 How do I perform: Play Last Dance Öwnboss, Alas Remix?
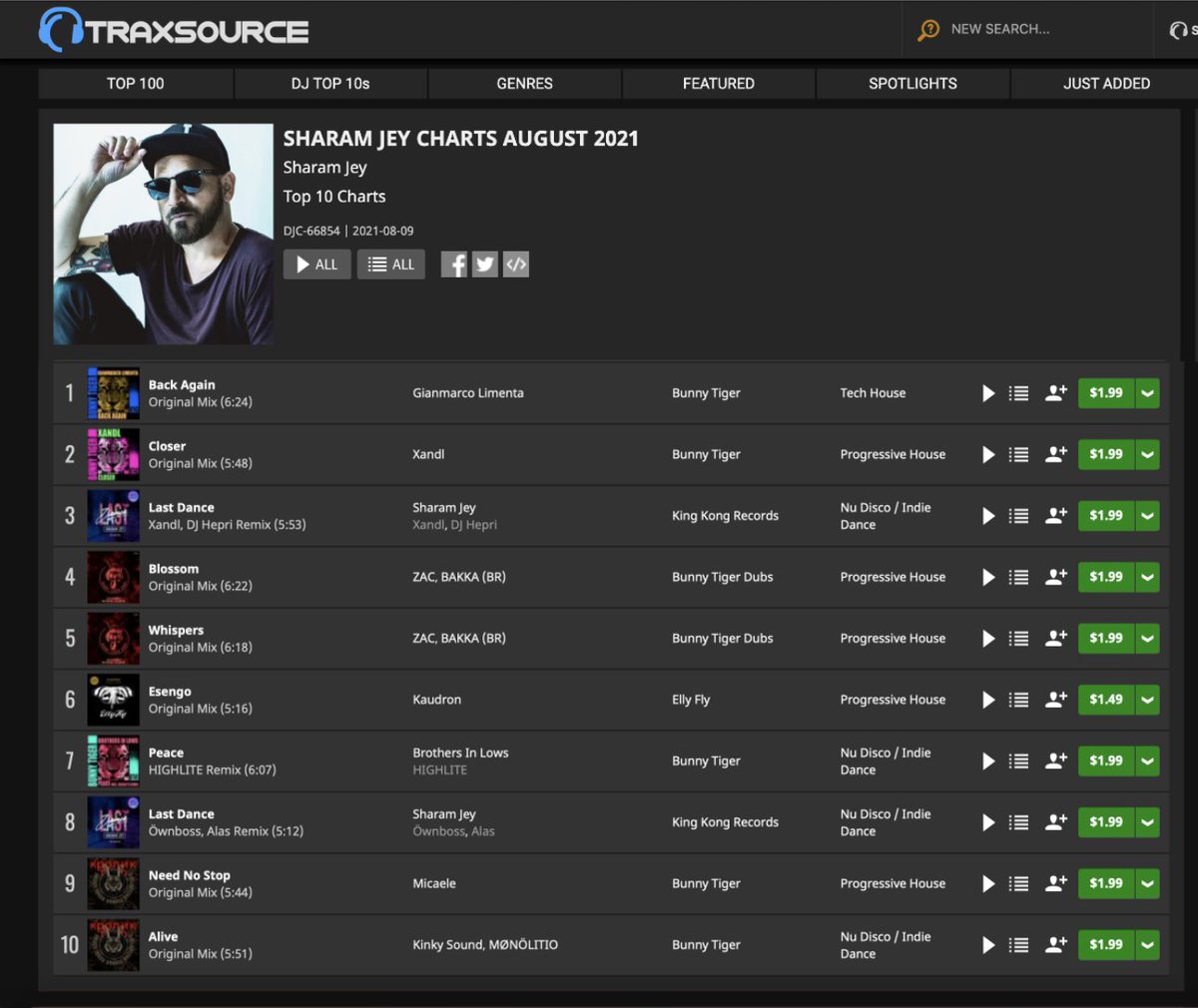(x=988, y=822)
